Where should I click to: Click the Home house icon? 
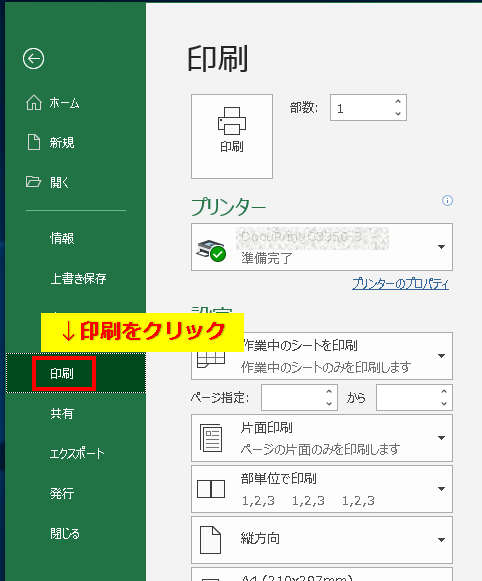(x=34, y=103)
